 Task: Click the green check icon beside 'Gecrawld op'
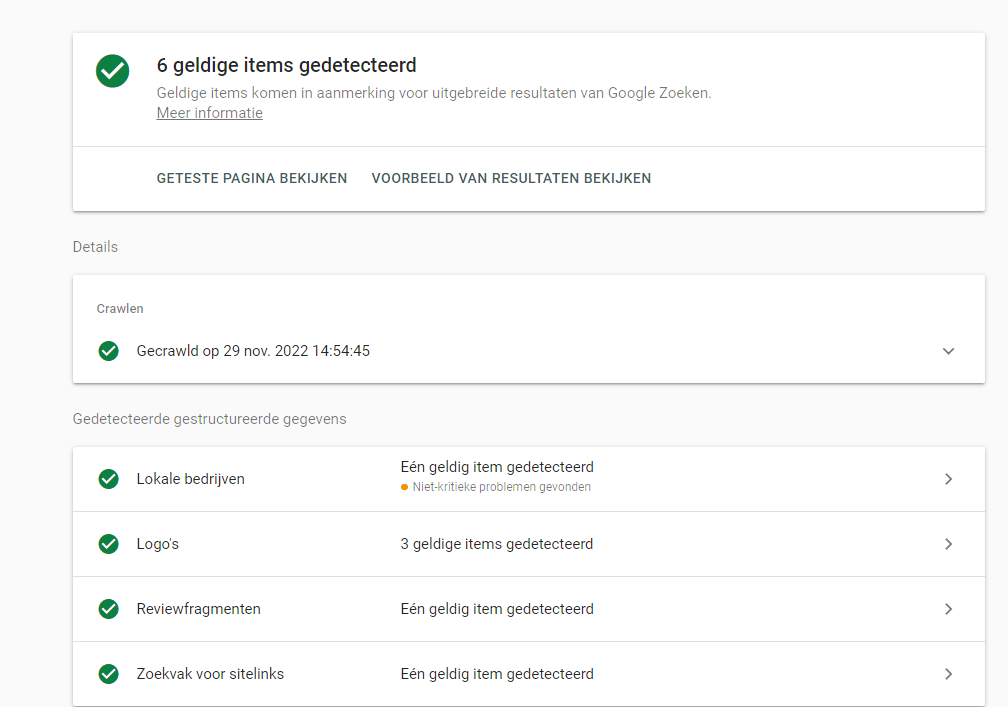109,351
